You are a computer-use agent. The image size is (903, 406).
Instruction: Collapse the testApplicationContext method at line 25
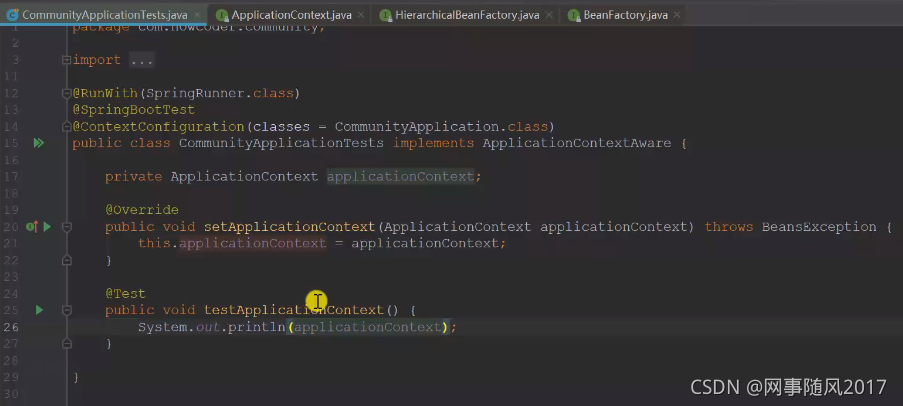67,310
